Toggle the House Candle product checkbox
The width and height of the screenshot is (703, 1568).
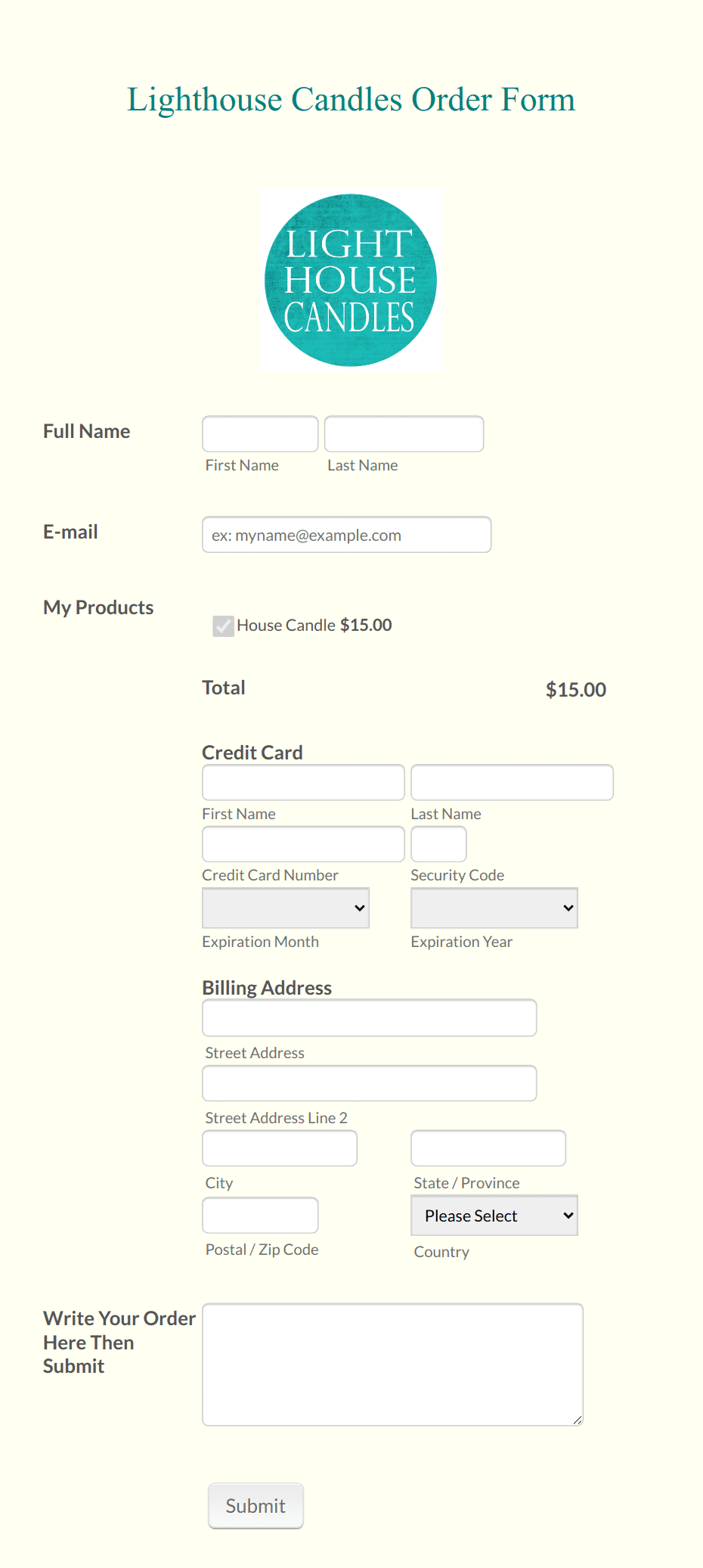(x=223, y=626)
